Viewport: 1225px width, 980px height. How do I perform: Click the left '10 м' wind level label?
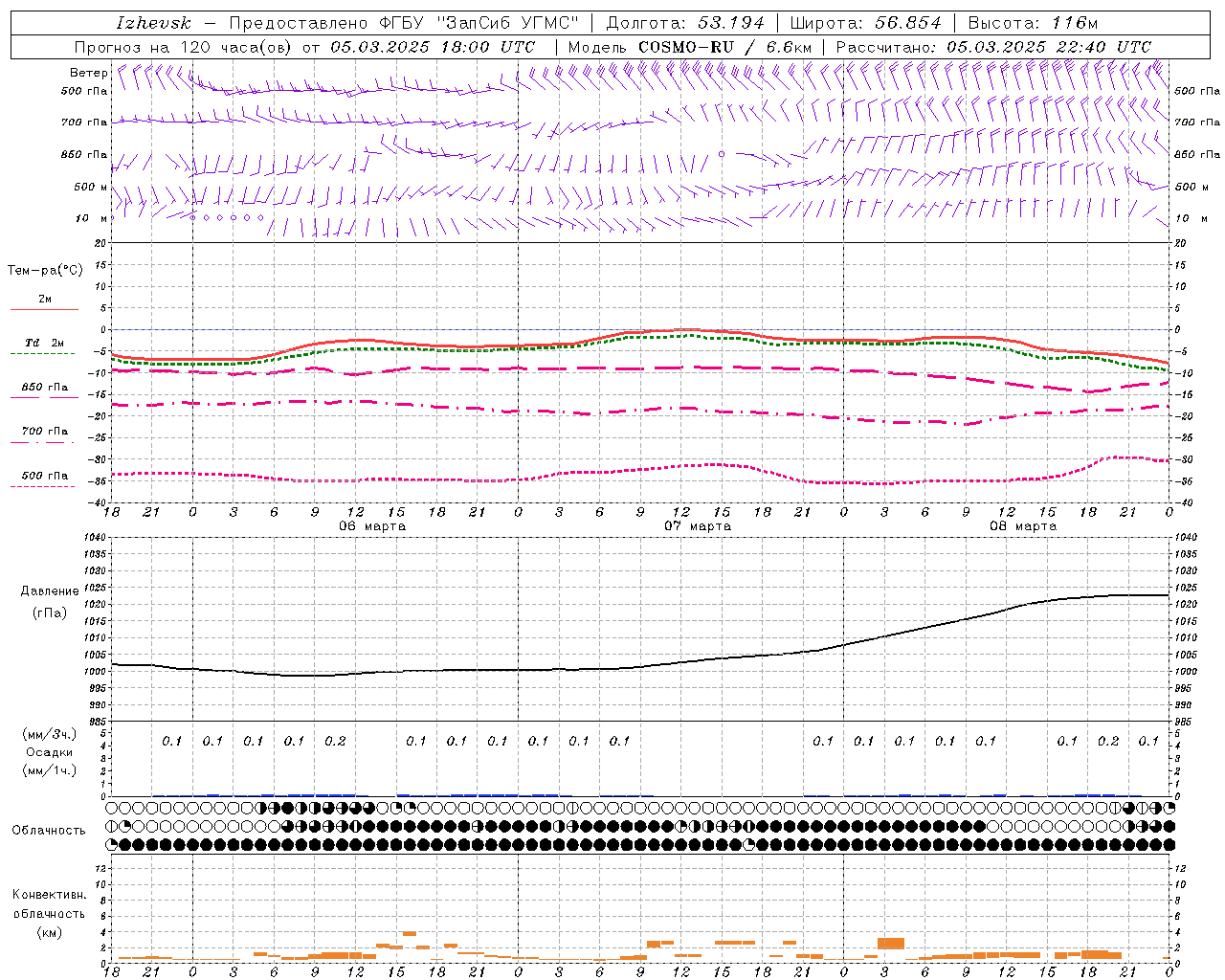(x=92, y=218)
